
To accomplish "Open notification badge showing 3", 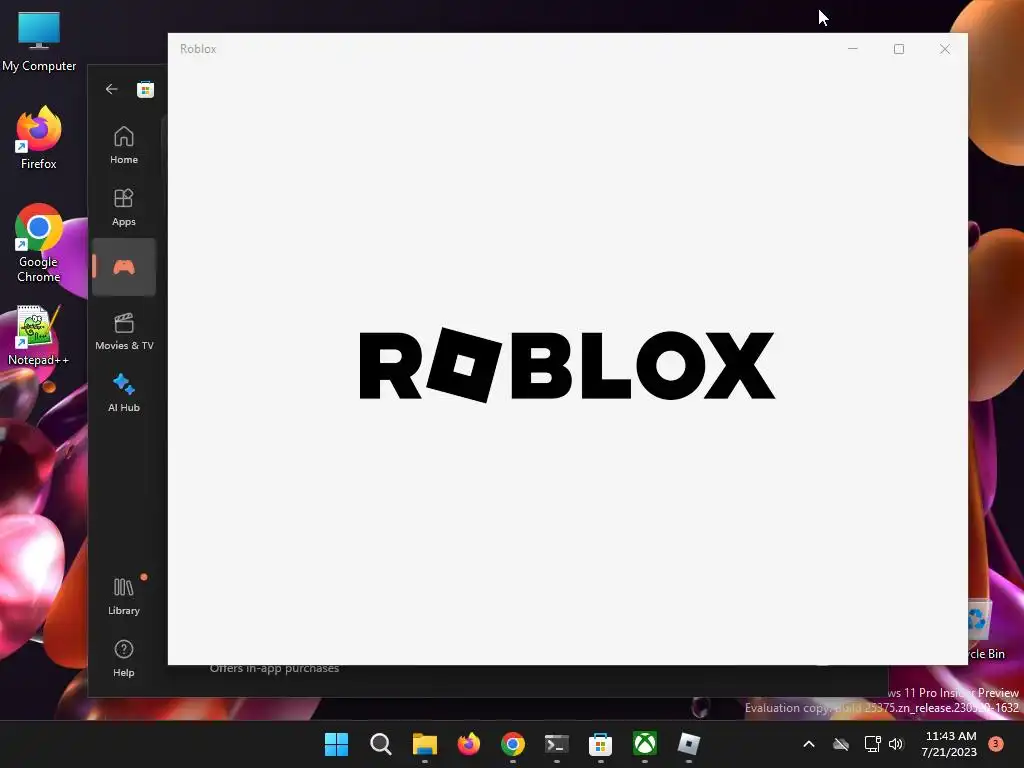I will click(x=996, y=744).
